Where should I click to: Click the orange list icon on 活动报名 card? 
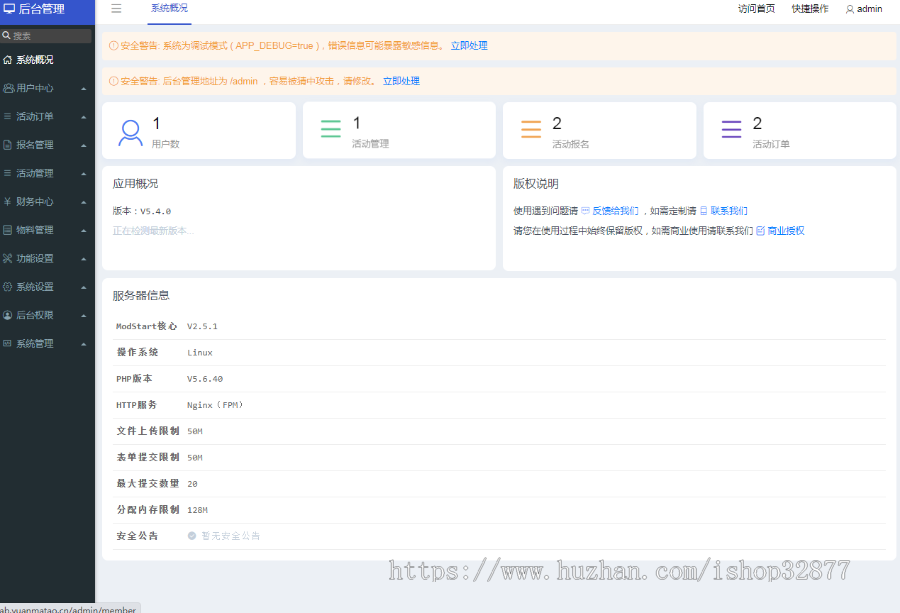pos(531,129)
